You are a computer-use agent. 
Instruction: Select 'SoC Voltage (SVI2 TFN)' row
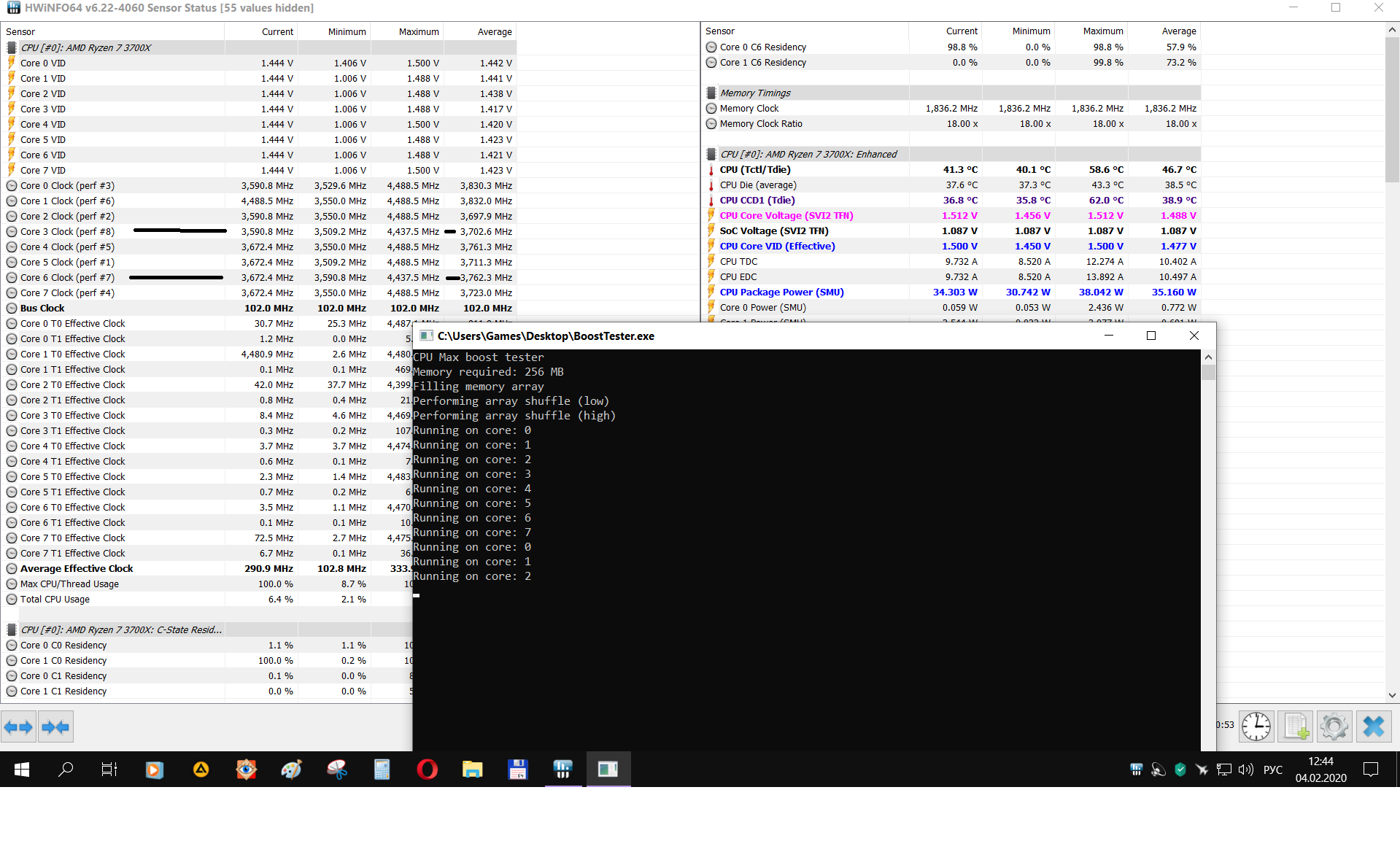951,231
